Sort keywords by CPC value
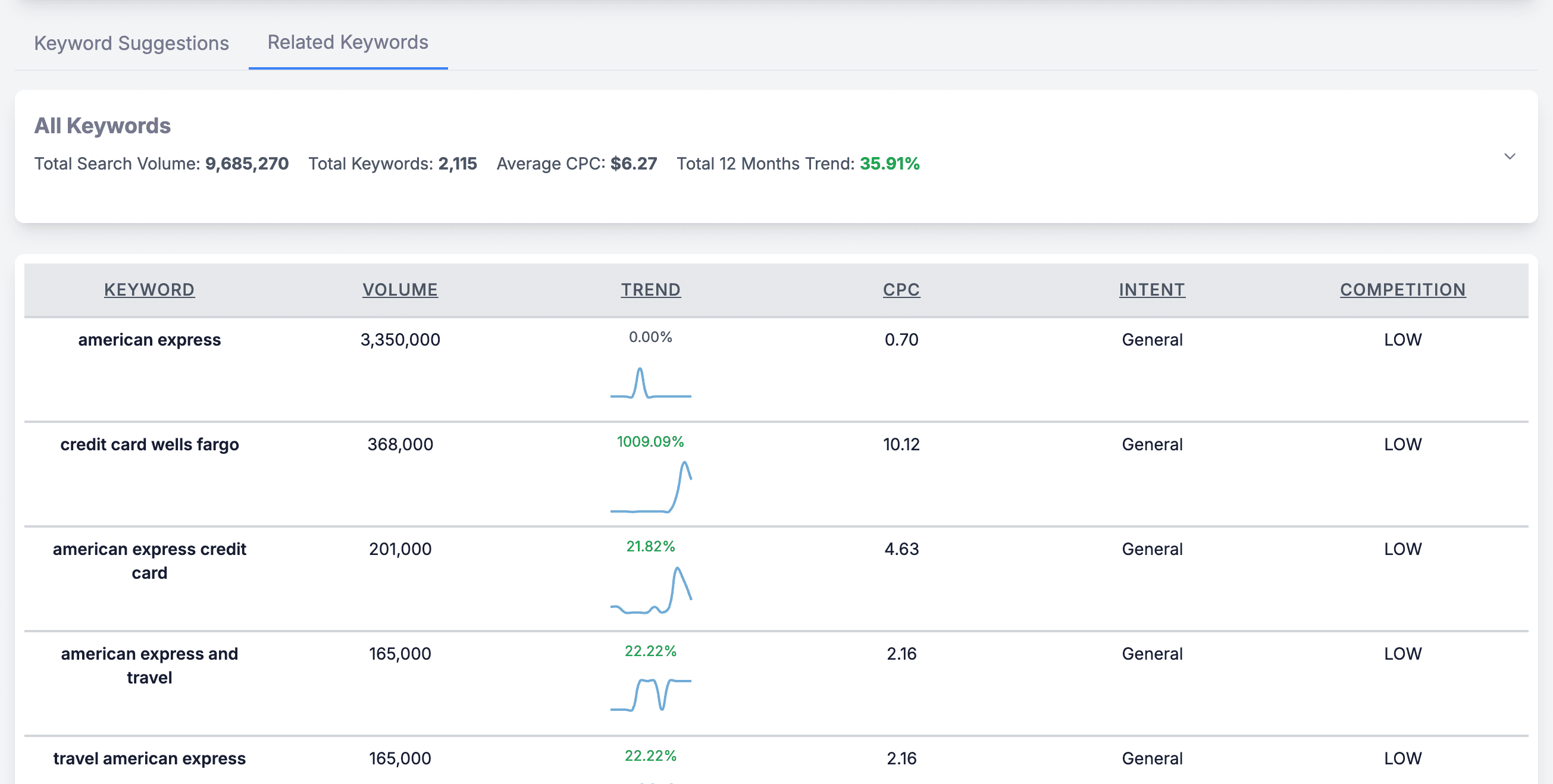 pos(901,289)
